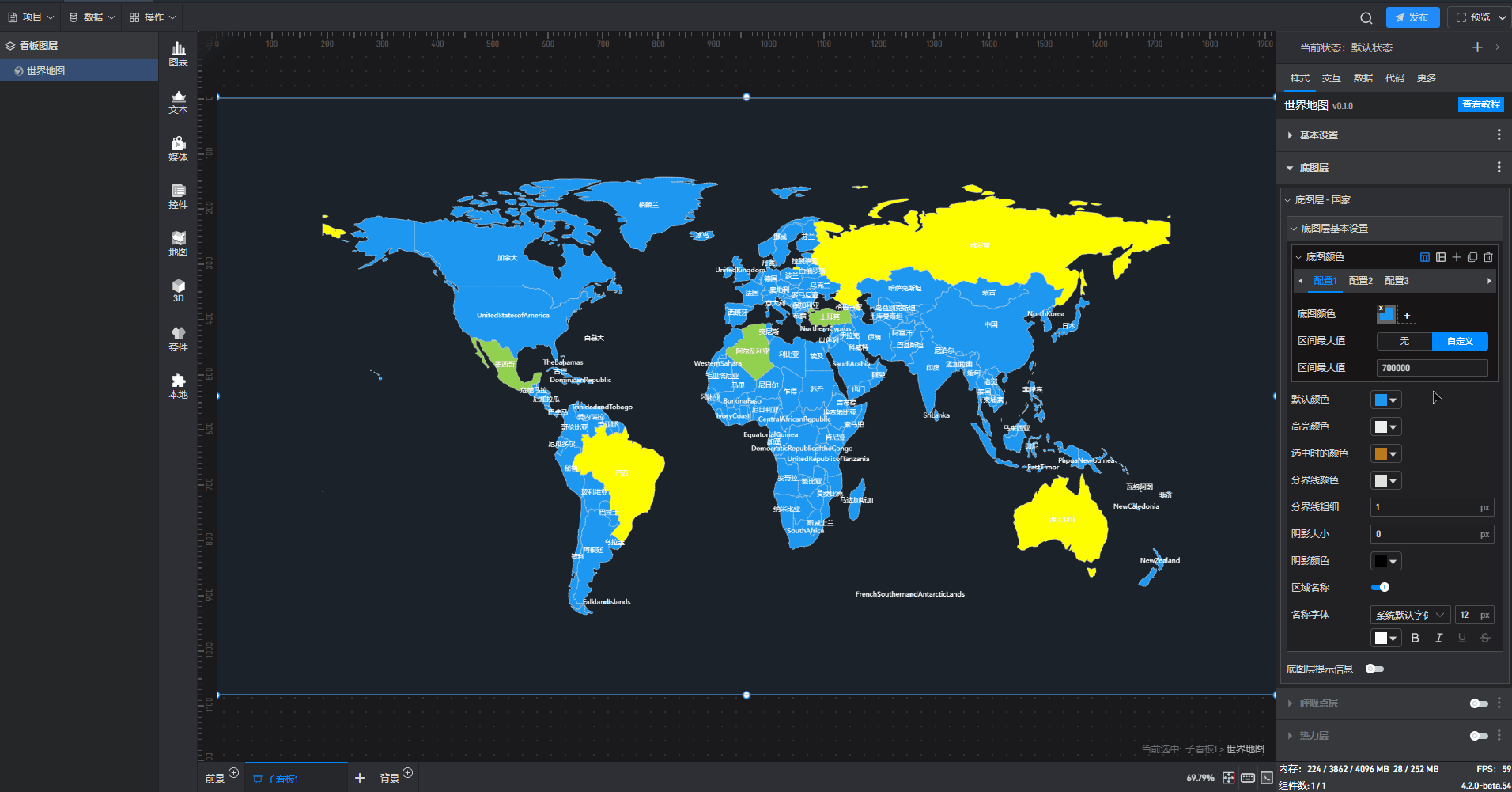Toggle the 区域名称 switch off

pos(1380,587)
